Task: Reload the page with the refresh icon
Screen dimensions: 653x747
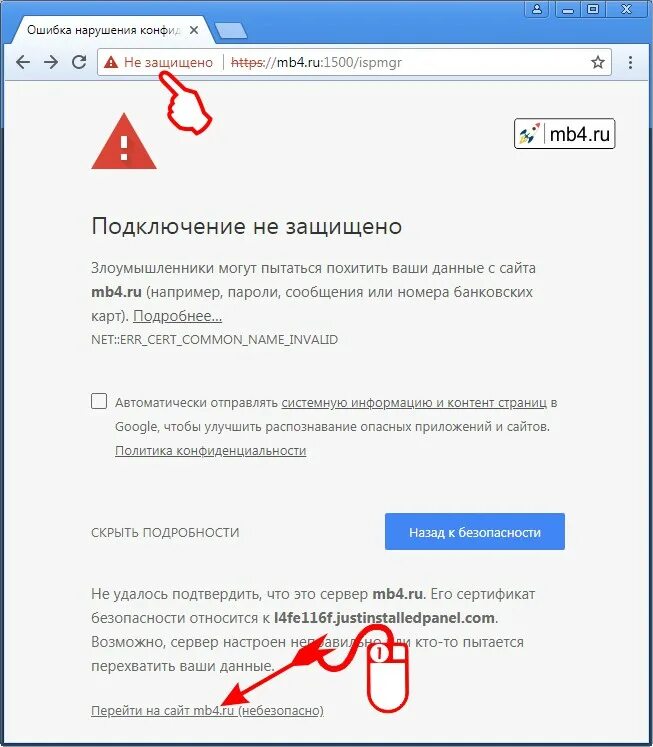Action: pos(79,62)
